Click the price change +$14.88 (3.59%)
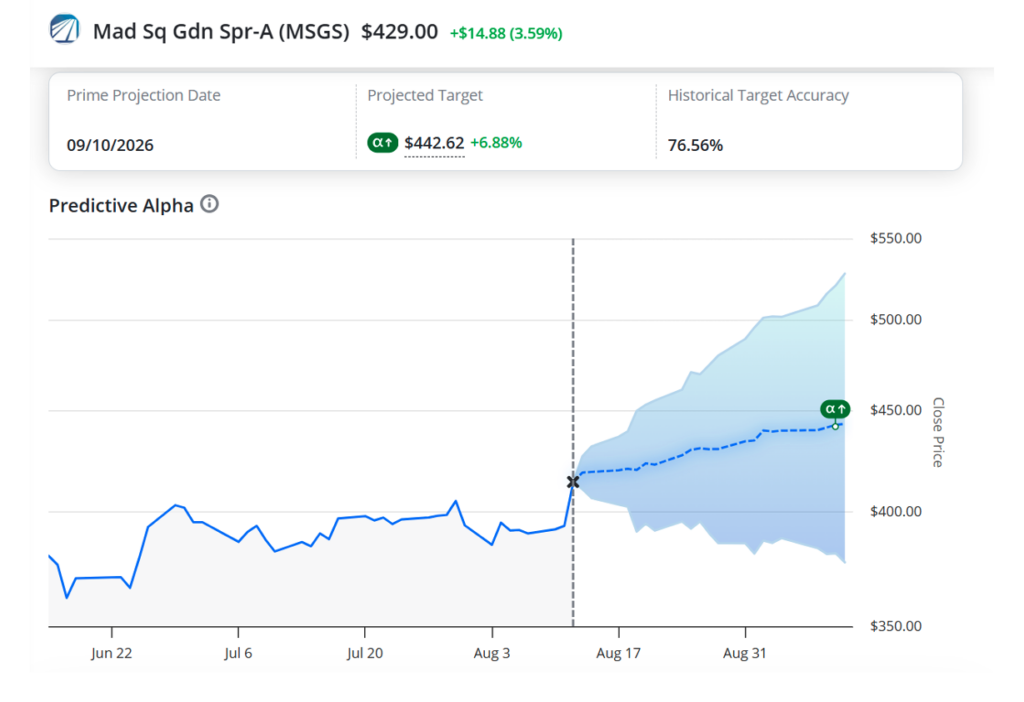The height and width of the screenshot is (702, 1024). pos(506,33)
